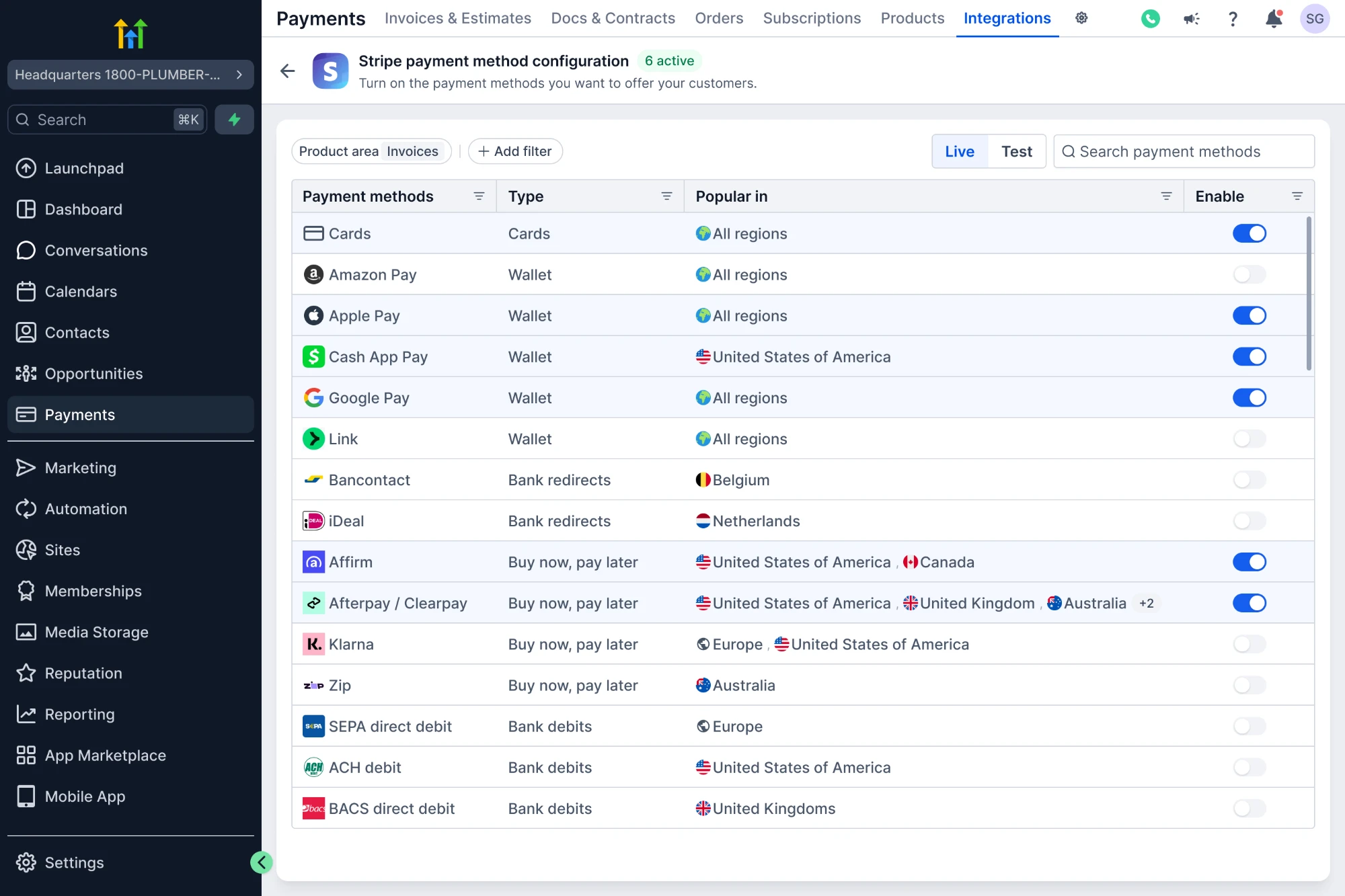
Task: Open the help question mark icon
Action: (x=1233, y=19)
